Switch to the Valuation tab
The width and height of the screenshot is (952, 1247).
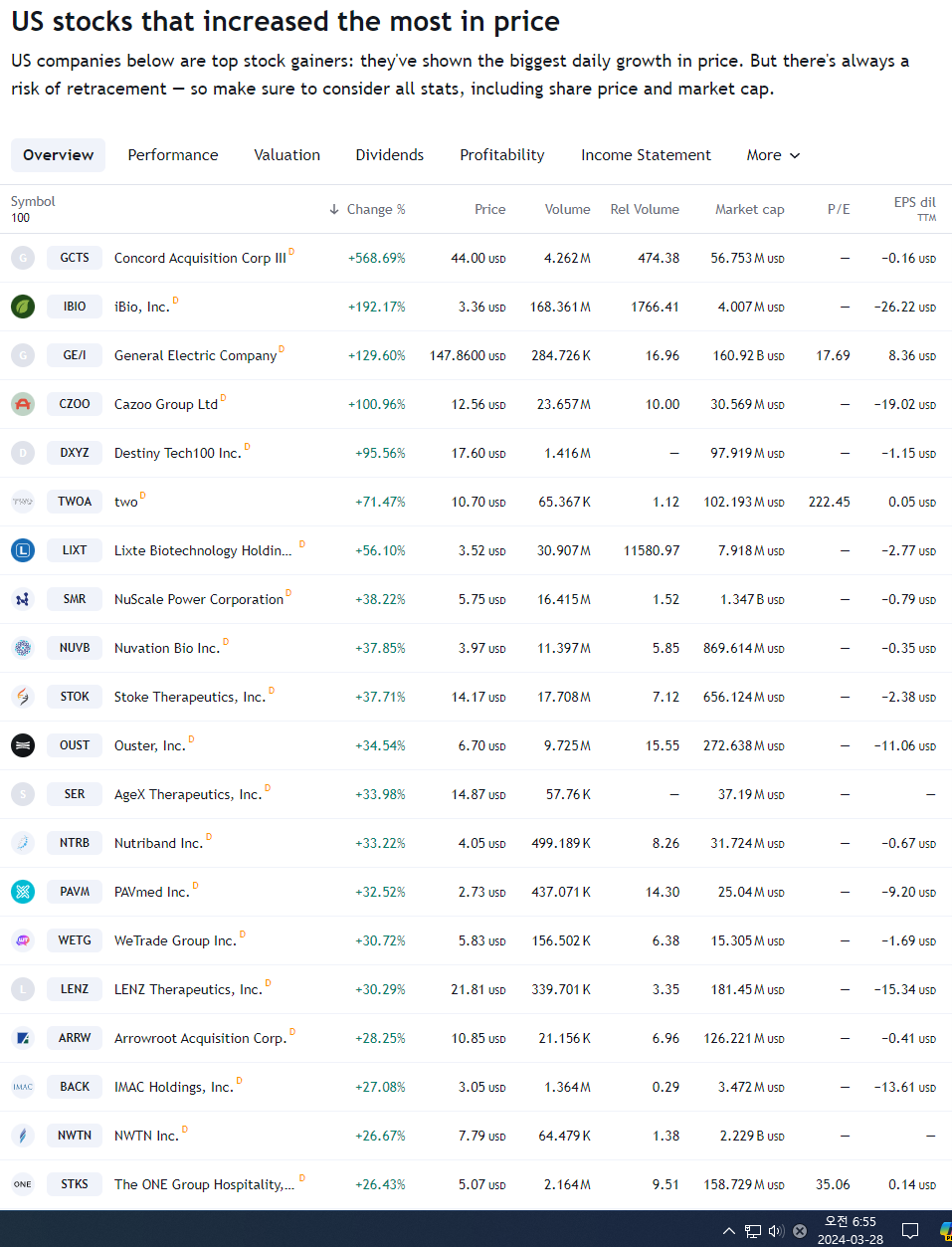[286, 155]
